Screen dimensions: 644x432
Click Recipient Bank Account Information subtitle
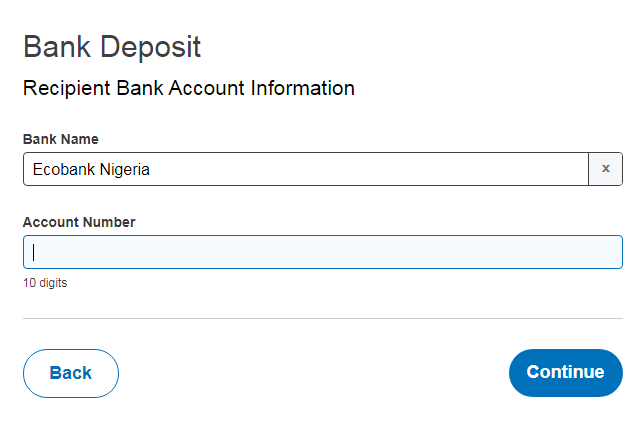(x=189, y=88)
